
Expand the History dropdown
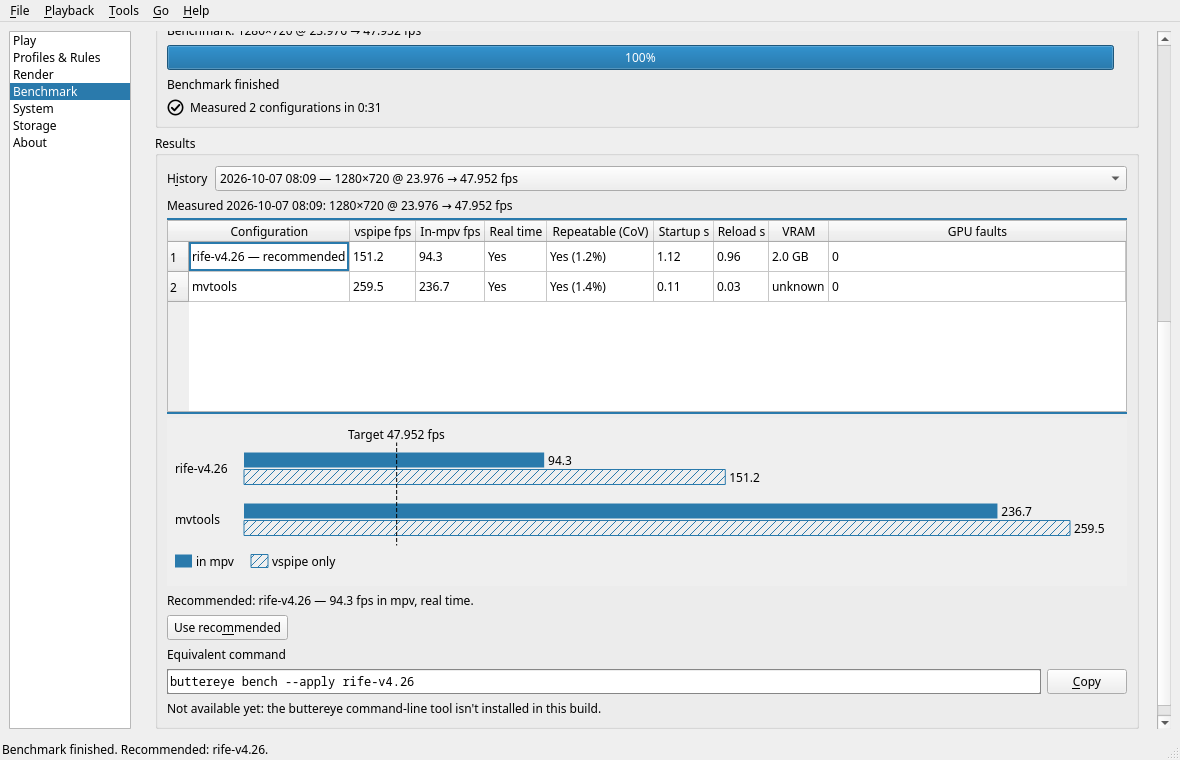point(671,178)
